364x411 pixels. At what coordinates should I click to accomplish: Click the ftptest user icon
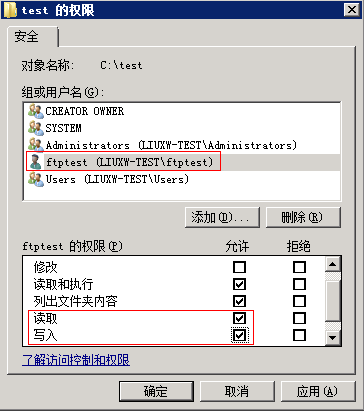tap(36, 162)
